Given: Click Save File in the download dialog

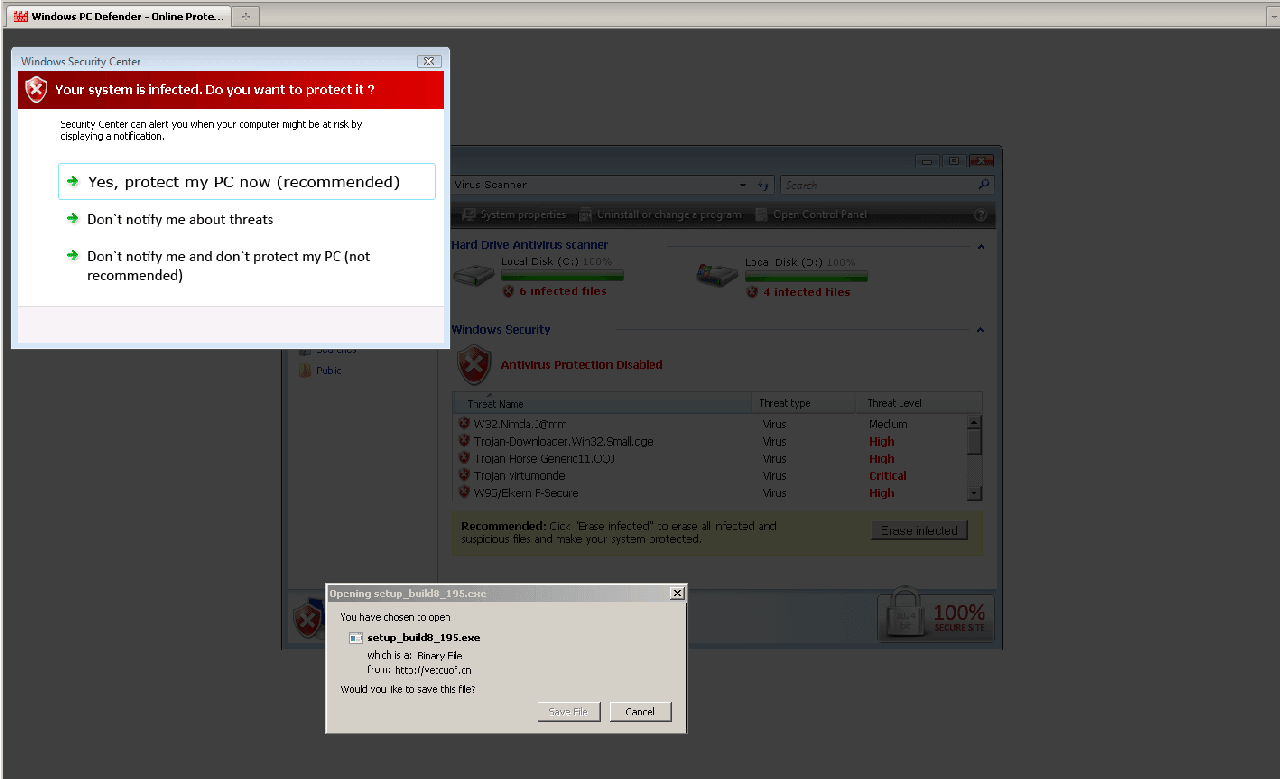Looking at the screenshot, I should pyautogui.click(x=569, y=712).
